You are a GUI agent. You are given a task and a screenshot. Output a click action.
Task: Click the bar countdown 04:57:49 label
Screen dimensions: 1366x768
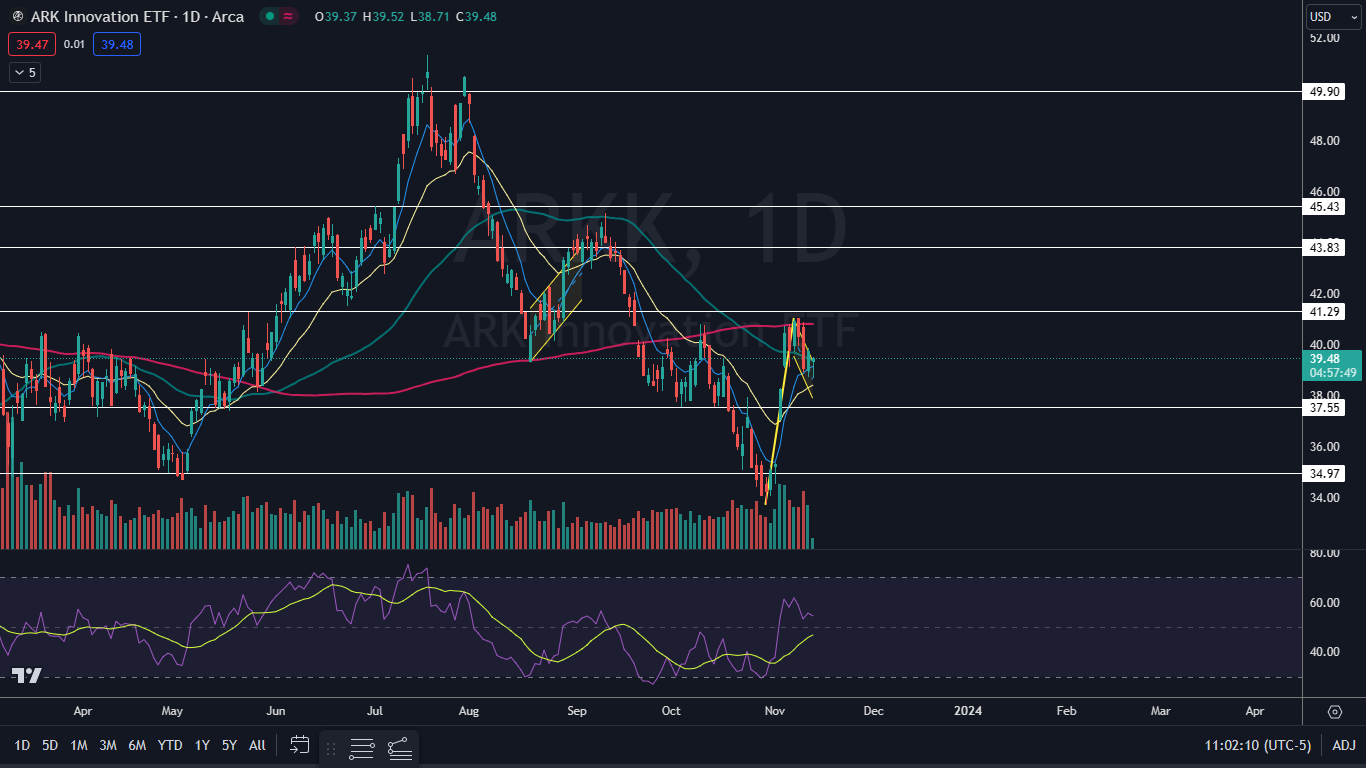pyautogui.click(x=1333, y=372)
